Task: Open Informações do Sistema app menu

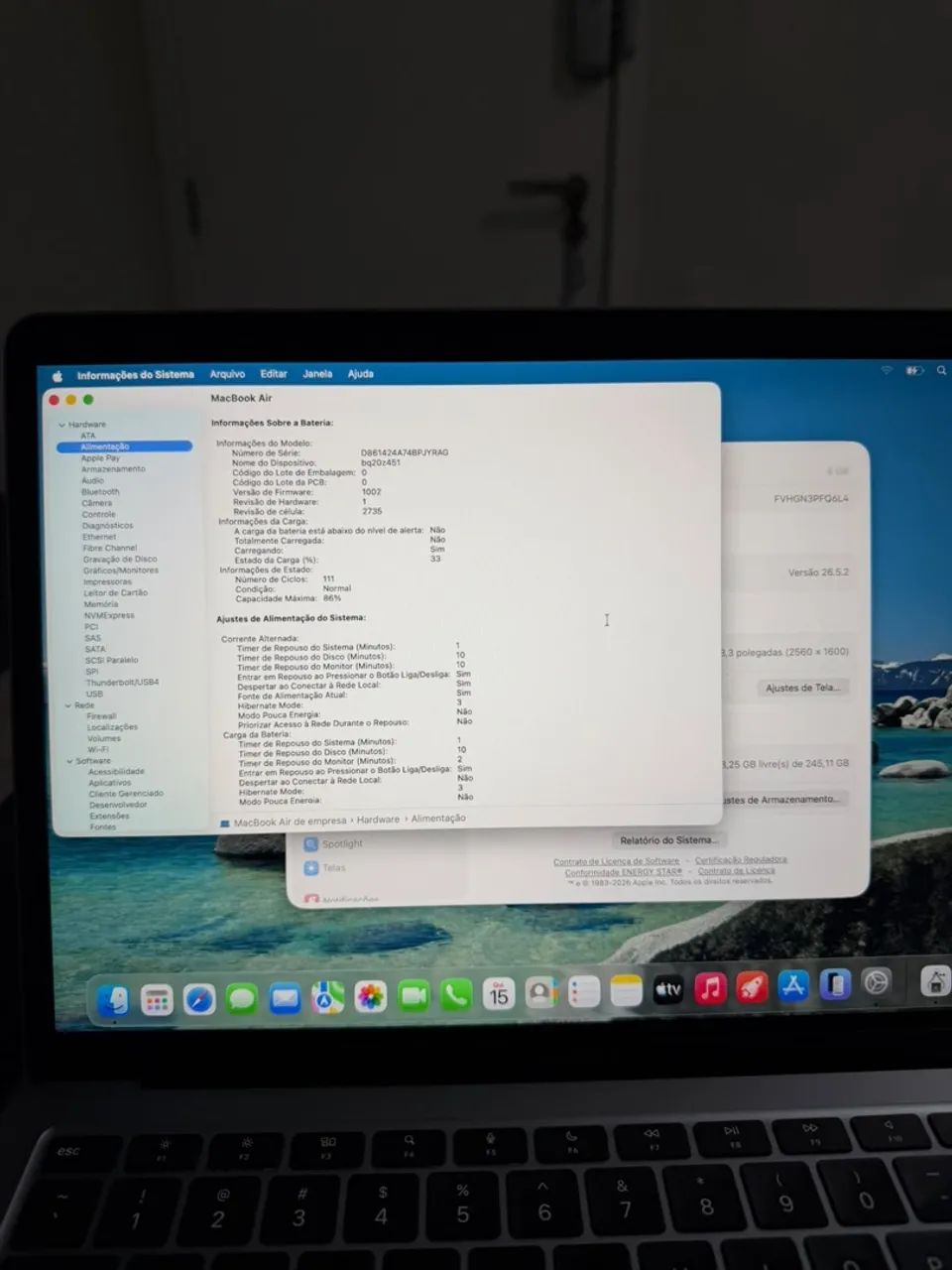Action: (x=136, y=375)
